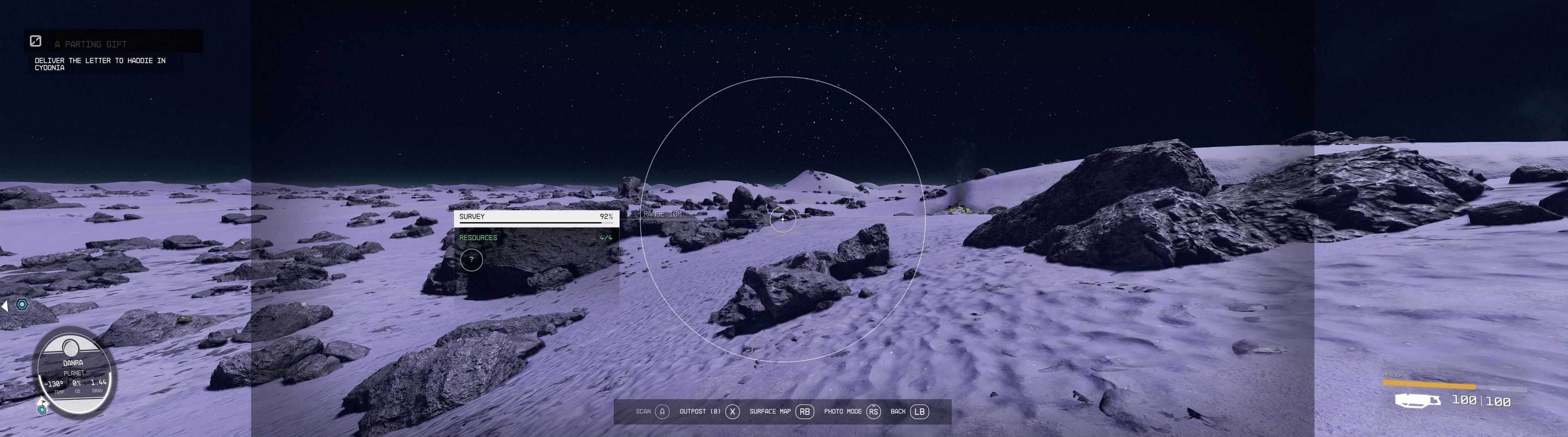
Task: Click the LB back button icon
Action: tap(919, 412)
